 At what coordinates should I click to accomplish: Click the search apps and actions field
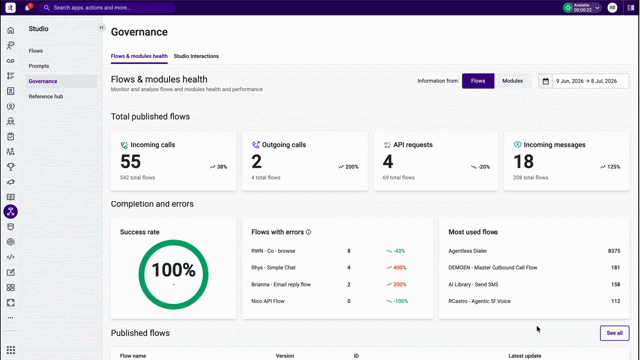107,7
